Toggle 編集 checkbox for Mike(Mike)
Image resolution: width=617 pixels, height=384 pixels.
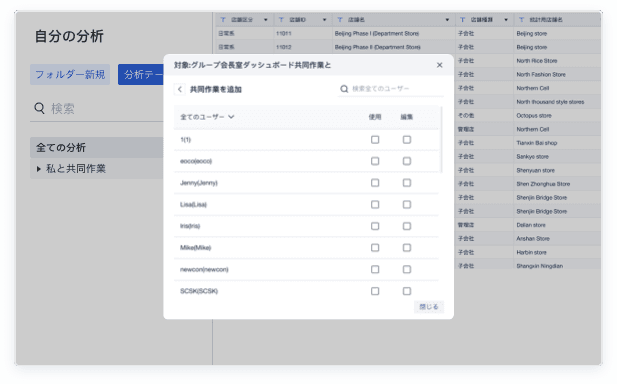point(407,248)
